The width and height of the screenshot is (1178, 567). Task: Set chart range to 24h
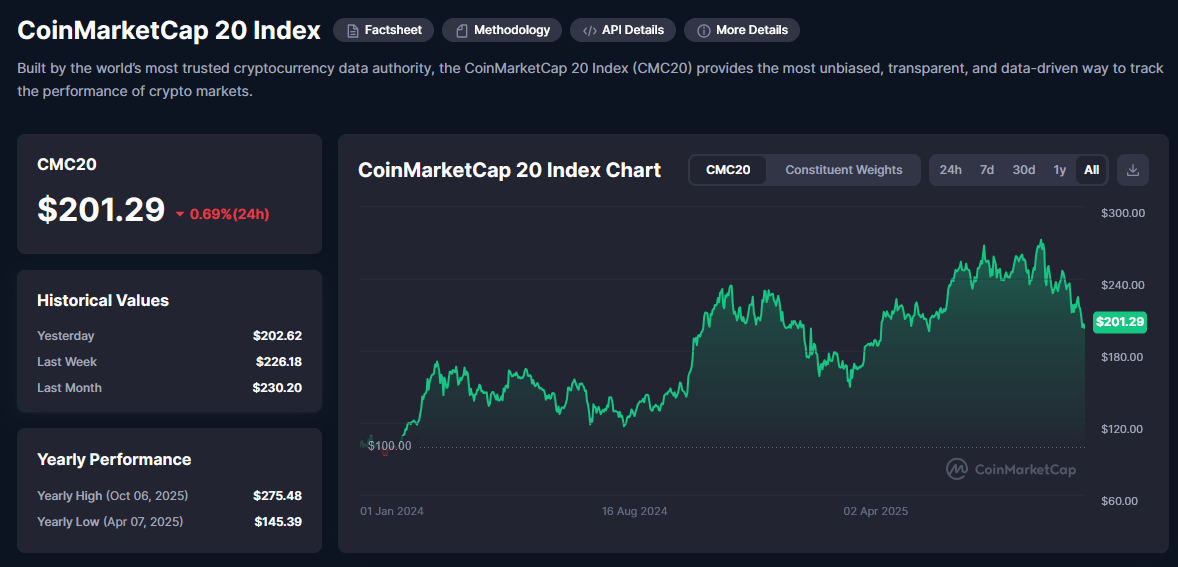tap(950, 170)
